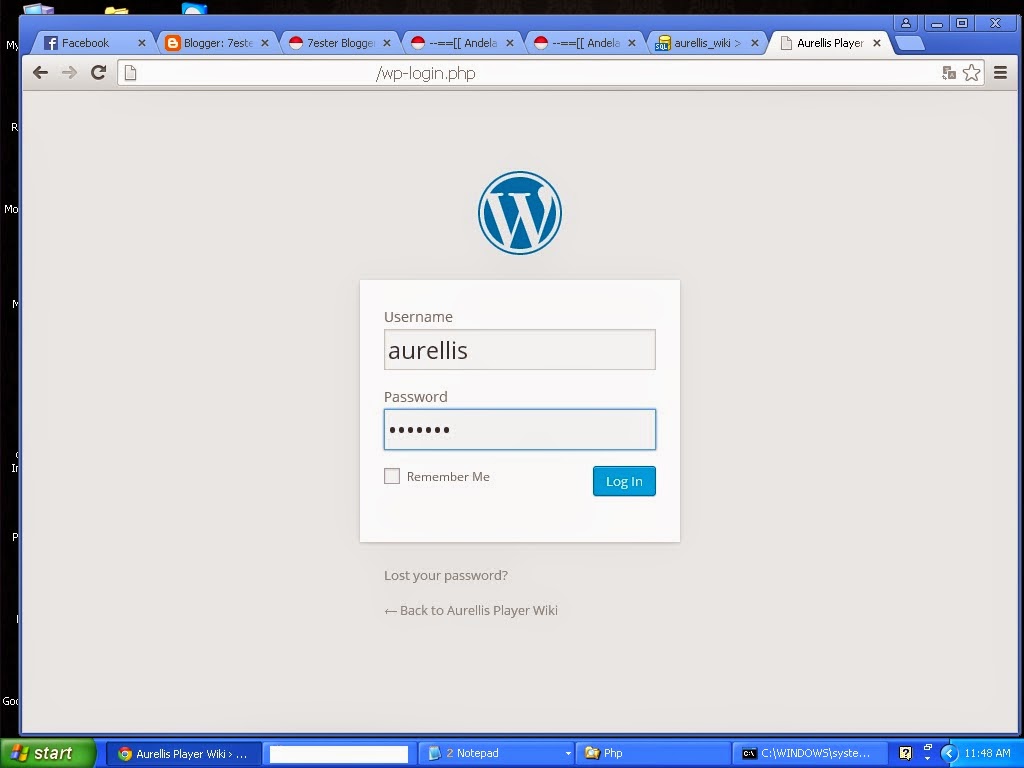Click the Aurellis Player Wiki taskbar button
Image resolution: width=1024 pixels, height=768 pixels.
click(184, 754)
